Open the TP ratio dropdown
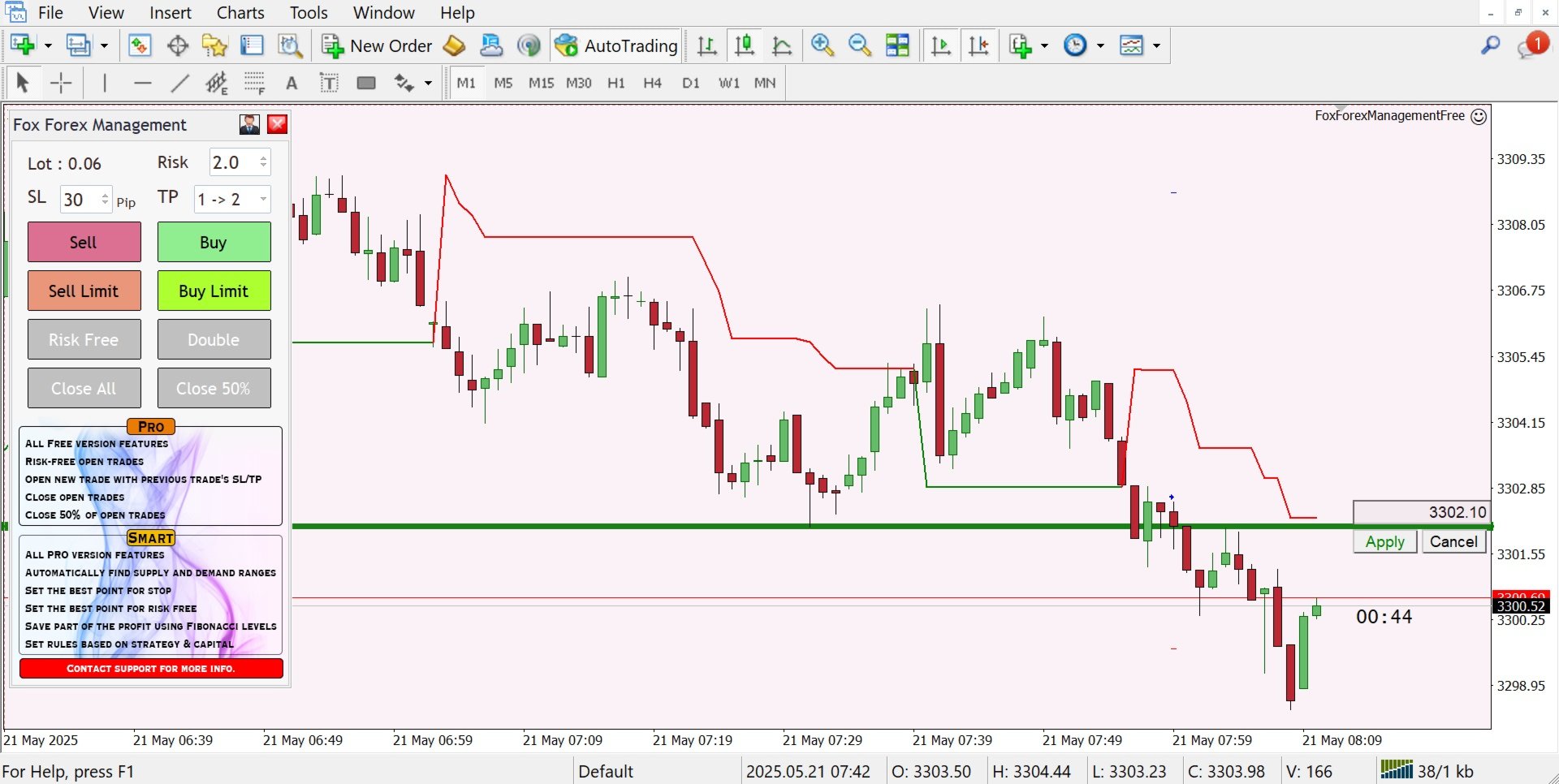 coord(261,199)
